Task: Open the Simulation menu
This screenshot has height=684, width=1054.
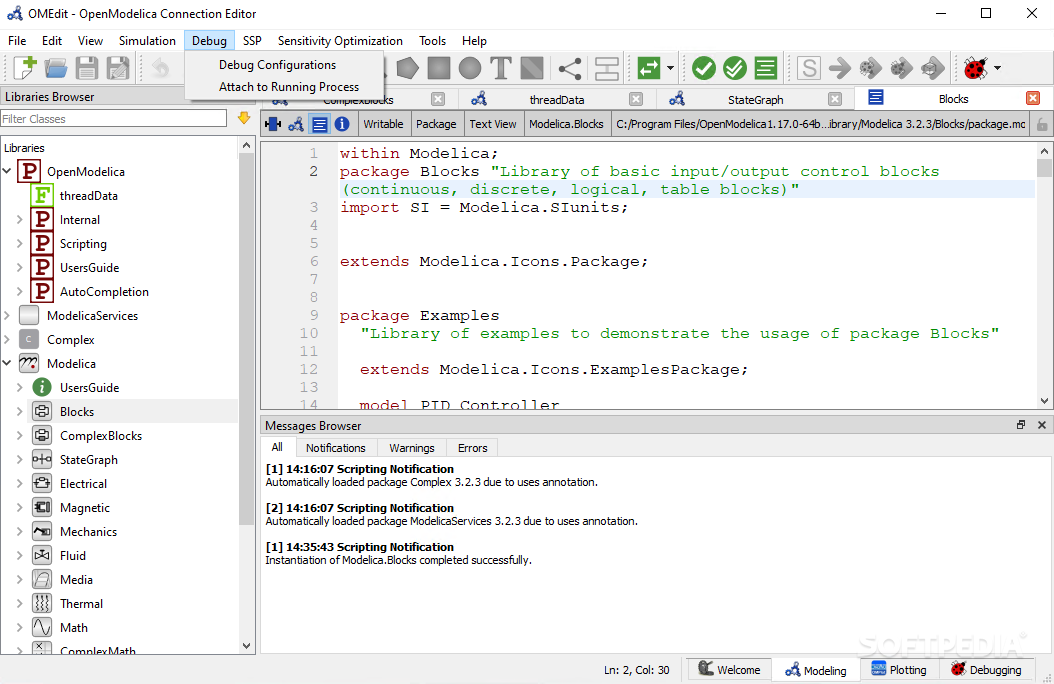Action: tap(147, 40)
